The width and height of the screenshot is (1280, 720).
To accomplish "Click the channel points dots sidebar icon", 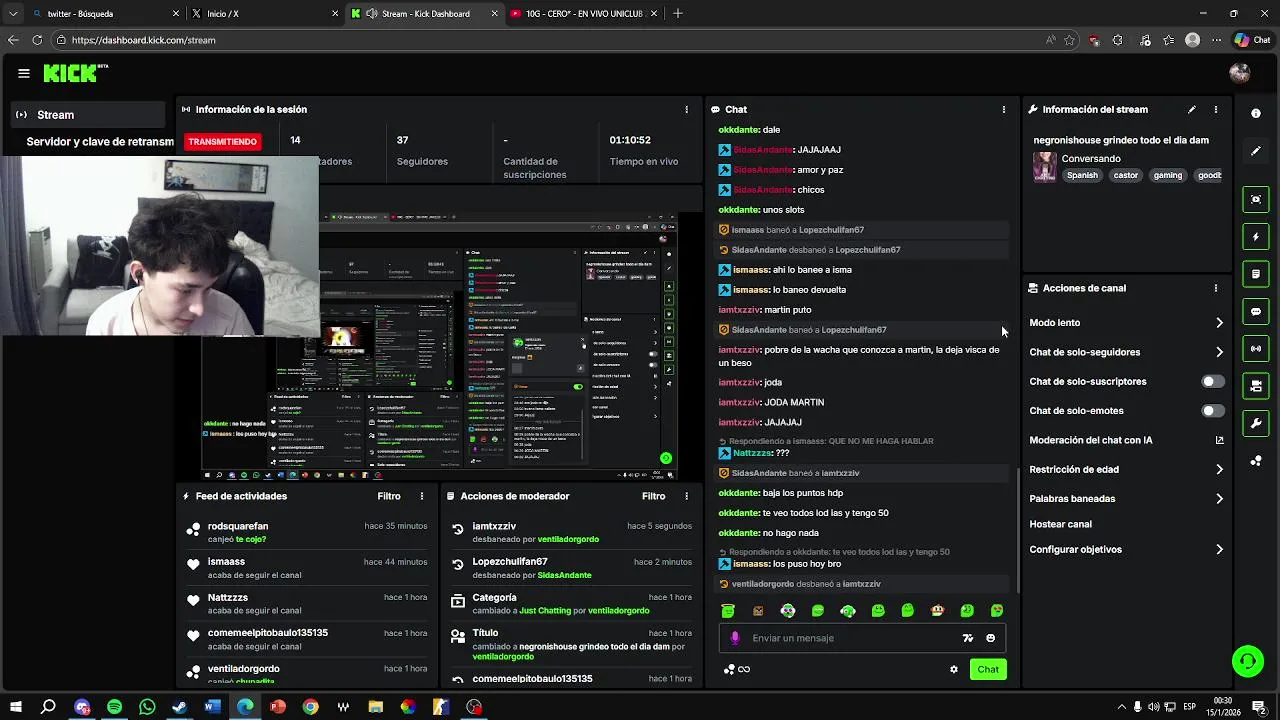I will [1256, 461].
